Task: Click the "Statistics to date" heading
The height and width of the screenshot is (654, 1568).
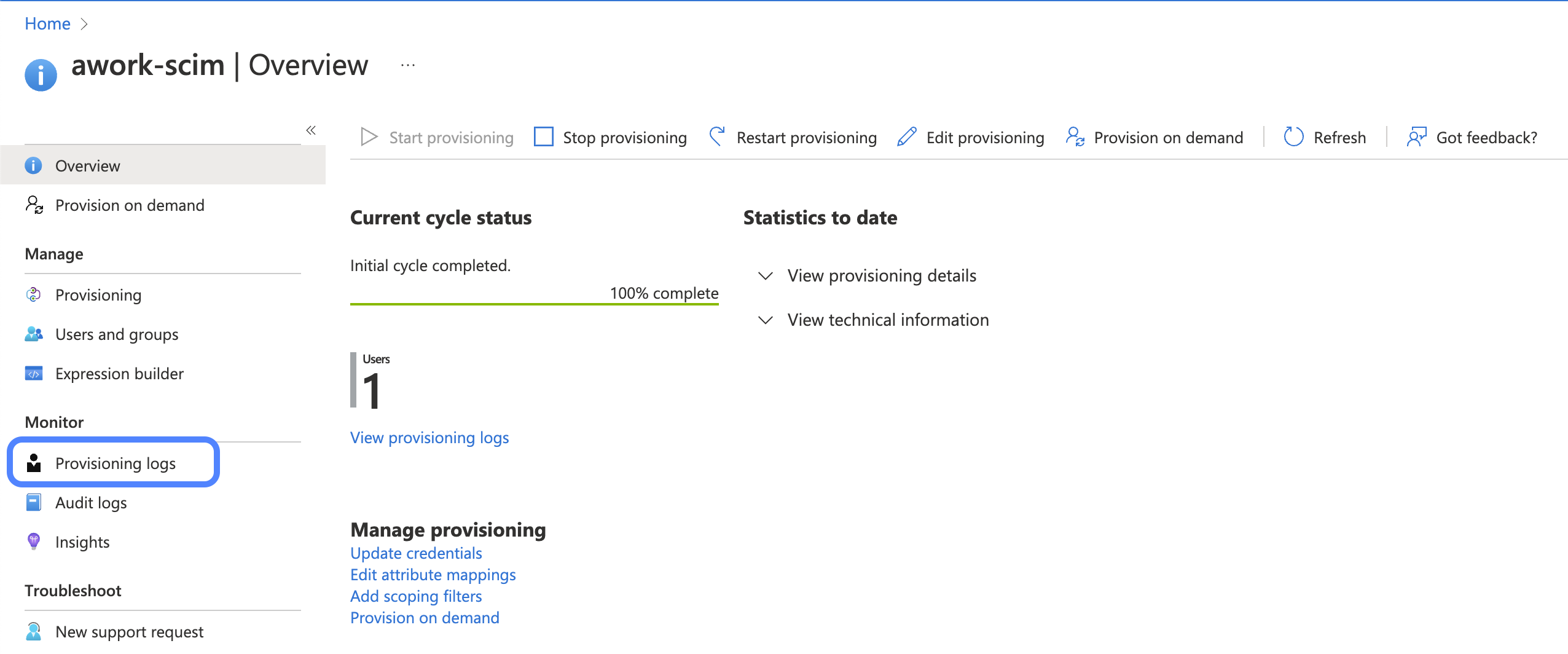Action: pos(820,217)
